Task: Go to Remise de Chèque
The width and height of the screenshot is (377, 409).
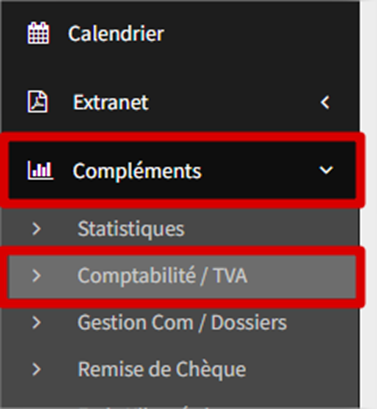Action: tap(162, 370)
